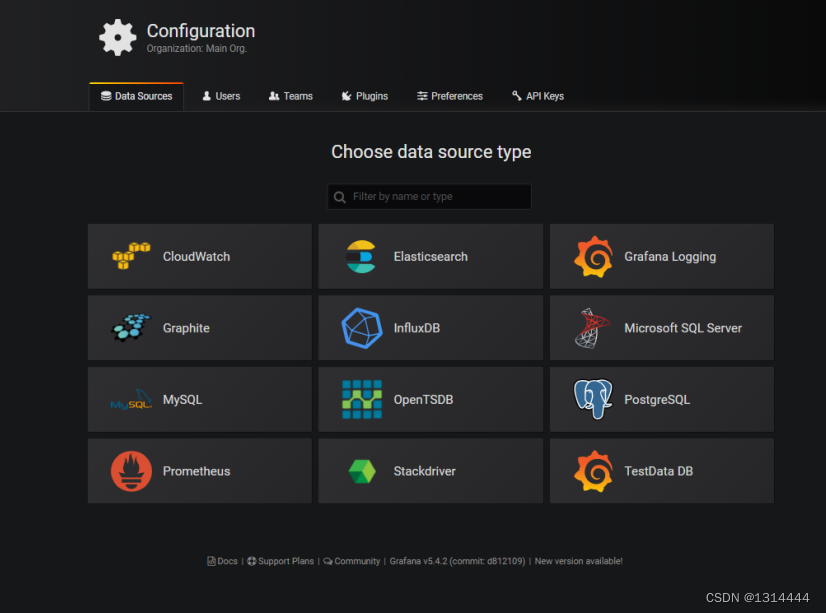Viewport: 826px width, 613px height.
Task: Pick the OpenTSDB label
Action: click(423, 400)
